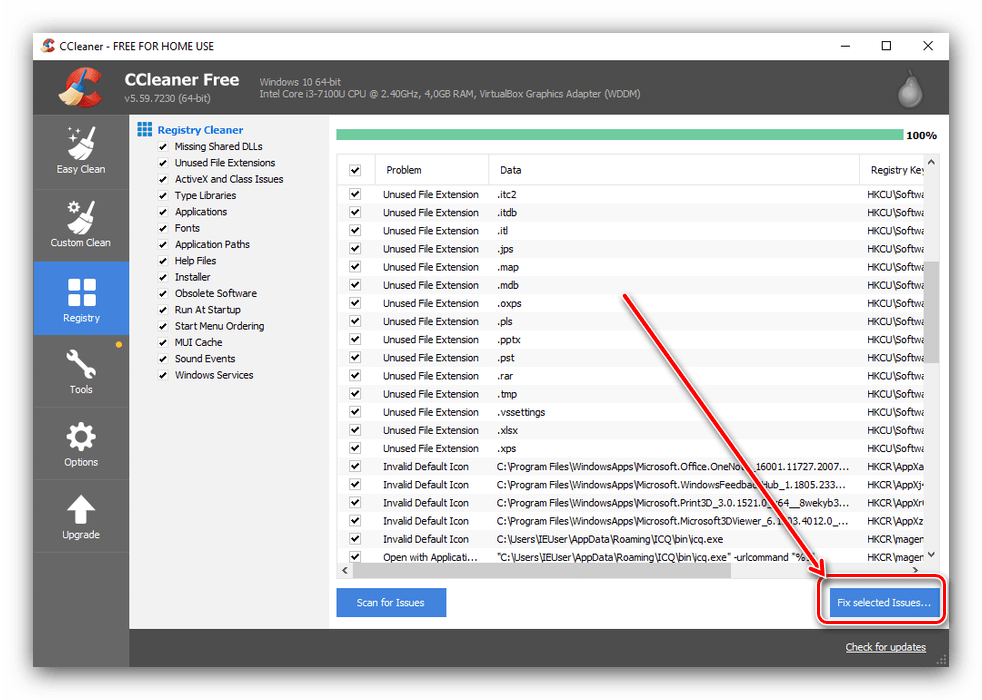Uncheck the .itc2 result row

coord(355,194)
